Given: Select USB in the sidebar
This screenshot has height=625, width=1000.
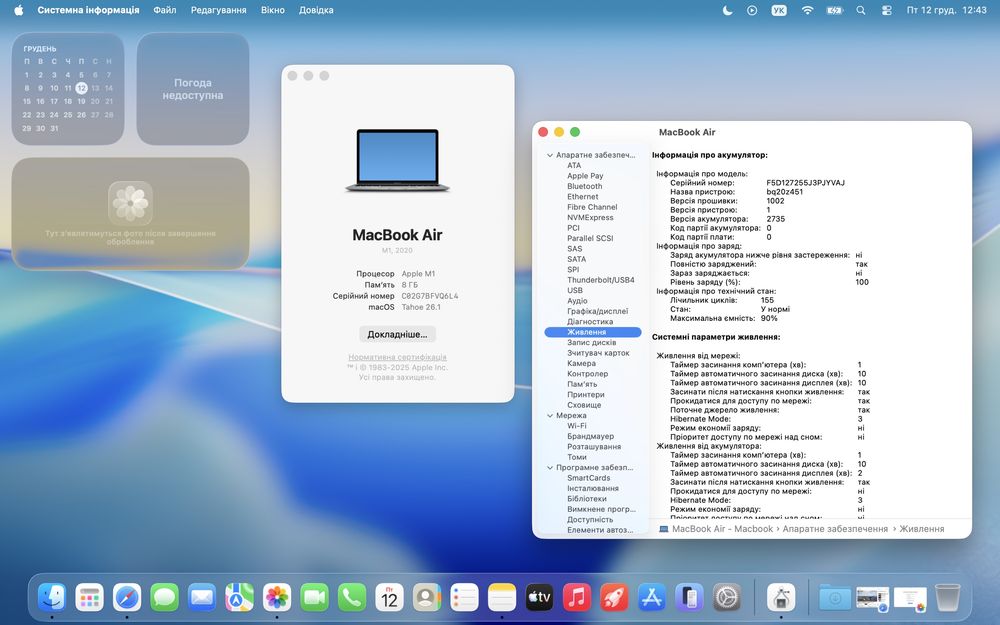Looking at the screenshot, I should [575, 290].
